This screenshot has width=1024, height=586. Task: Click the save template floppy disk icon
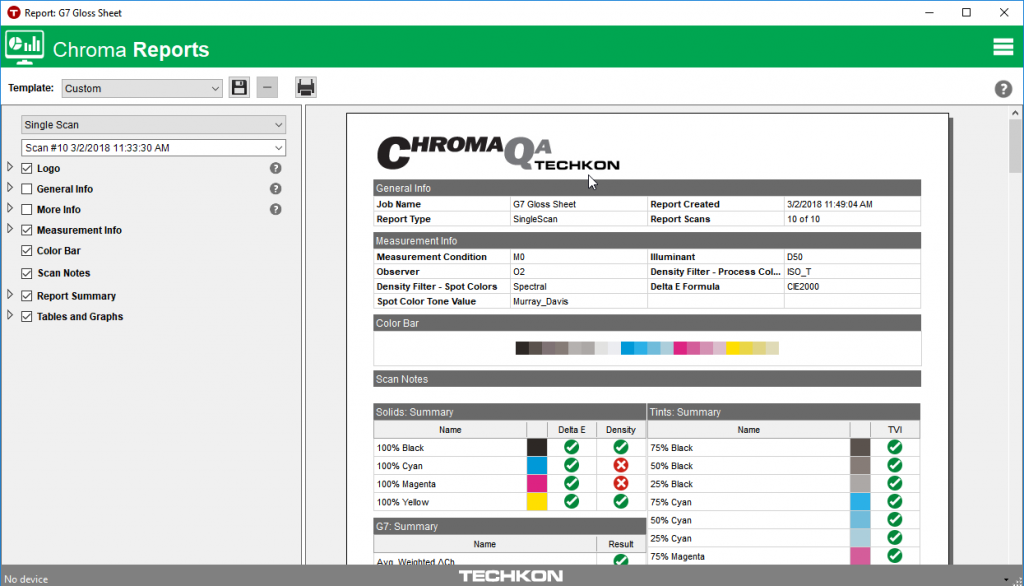239,88
